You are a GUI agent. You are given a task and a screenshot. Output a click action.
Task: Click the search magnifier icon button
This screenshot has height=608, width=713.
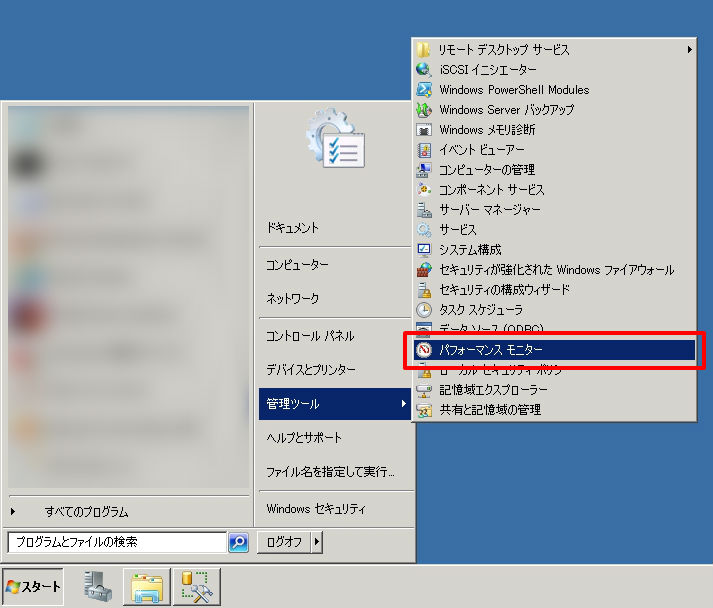pos(238,542)
